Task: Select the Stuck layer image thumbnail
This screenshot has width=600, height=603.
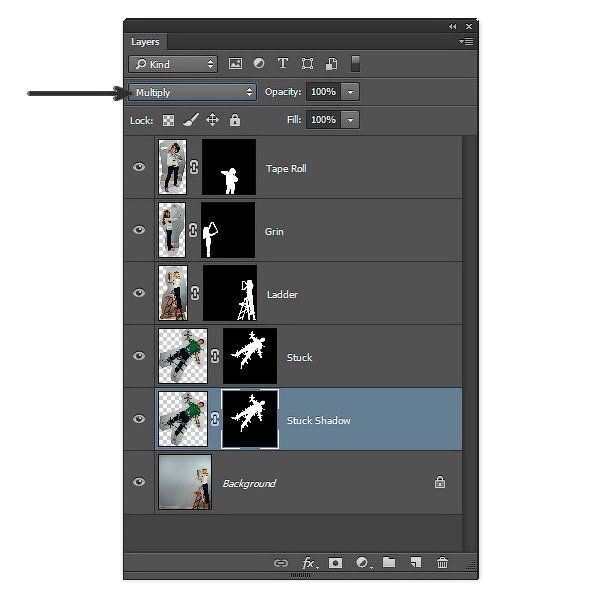Action: point(183,356)
